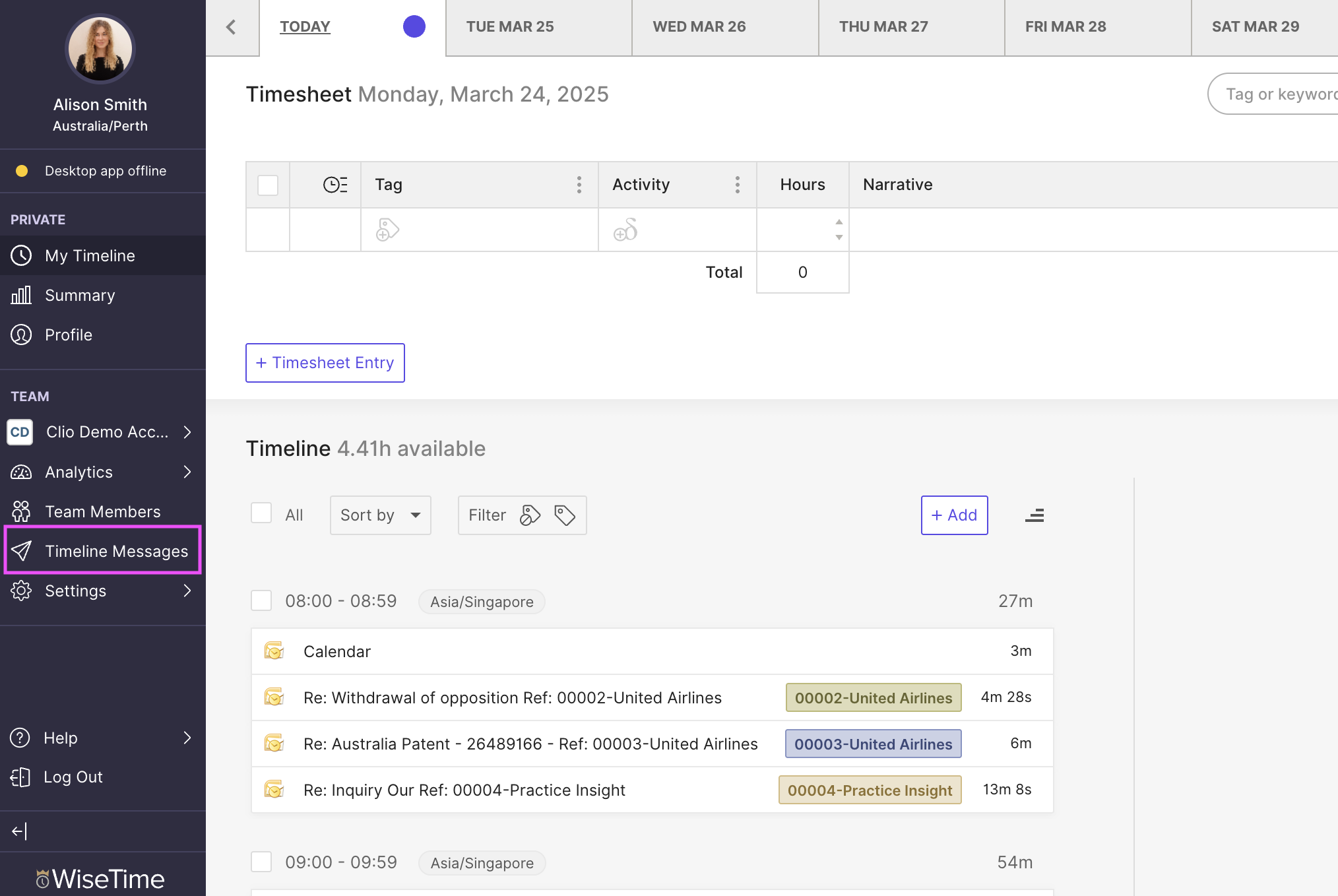Open the Filter control
Image resolution: width=1338 pixels, height=896 pixels.
(522, 515)
